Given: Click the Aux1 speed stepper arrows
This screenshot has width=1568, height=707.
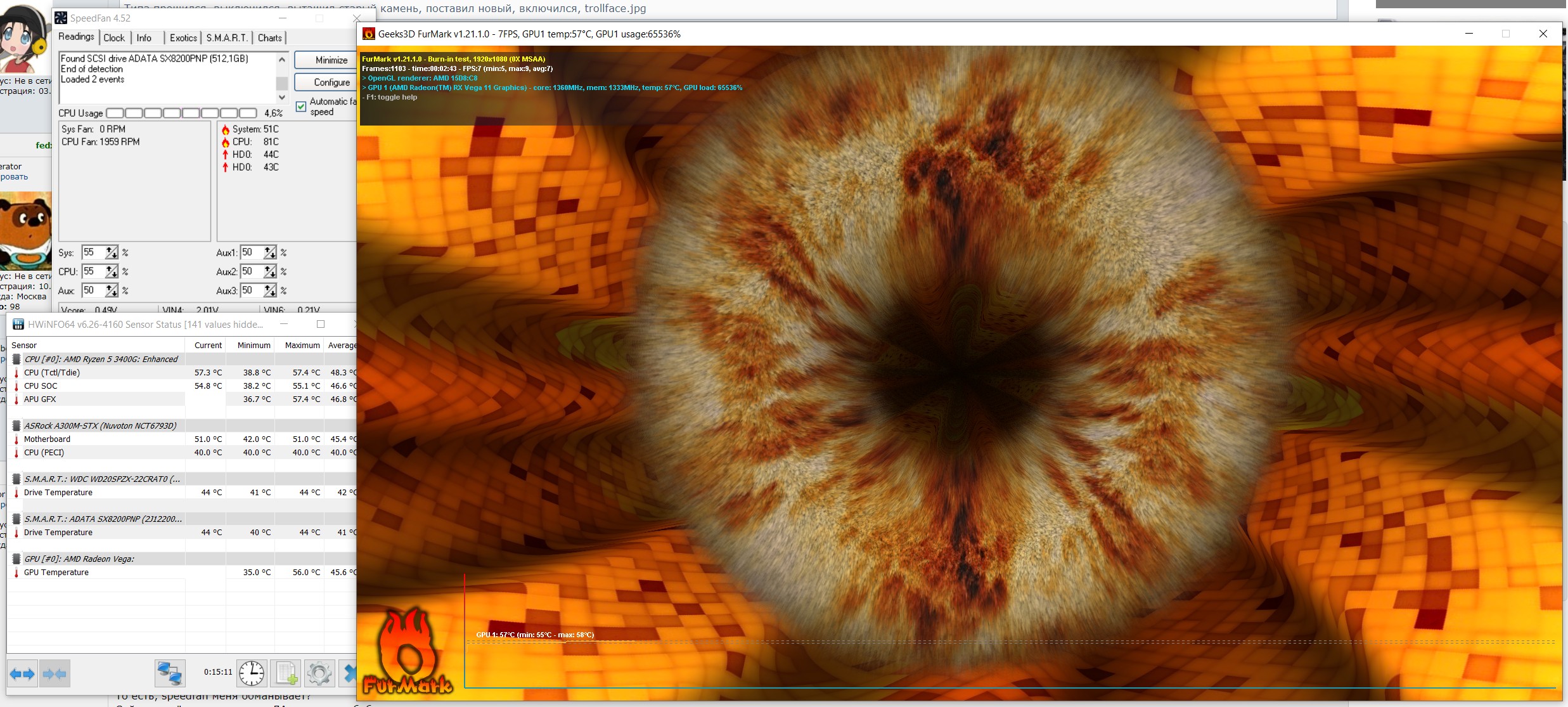Looking at the screenshot, I should coord(270,252).
